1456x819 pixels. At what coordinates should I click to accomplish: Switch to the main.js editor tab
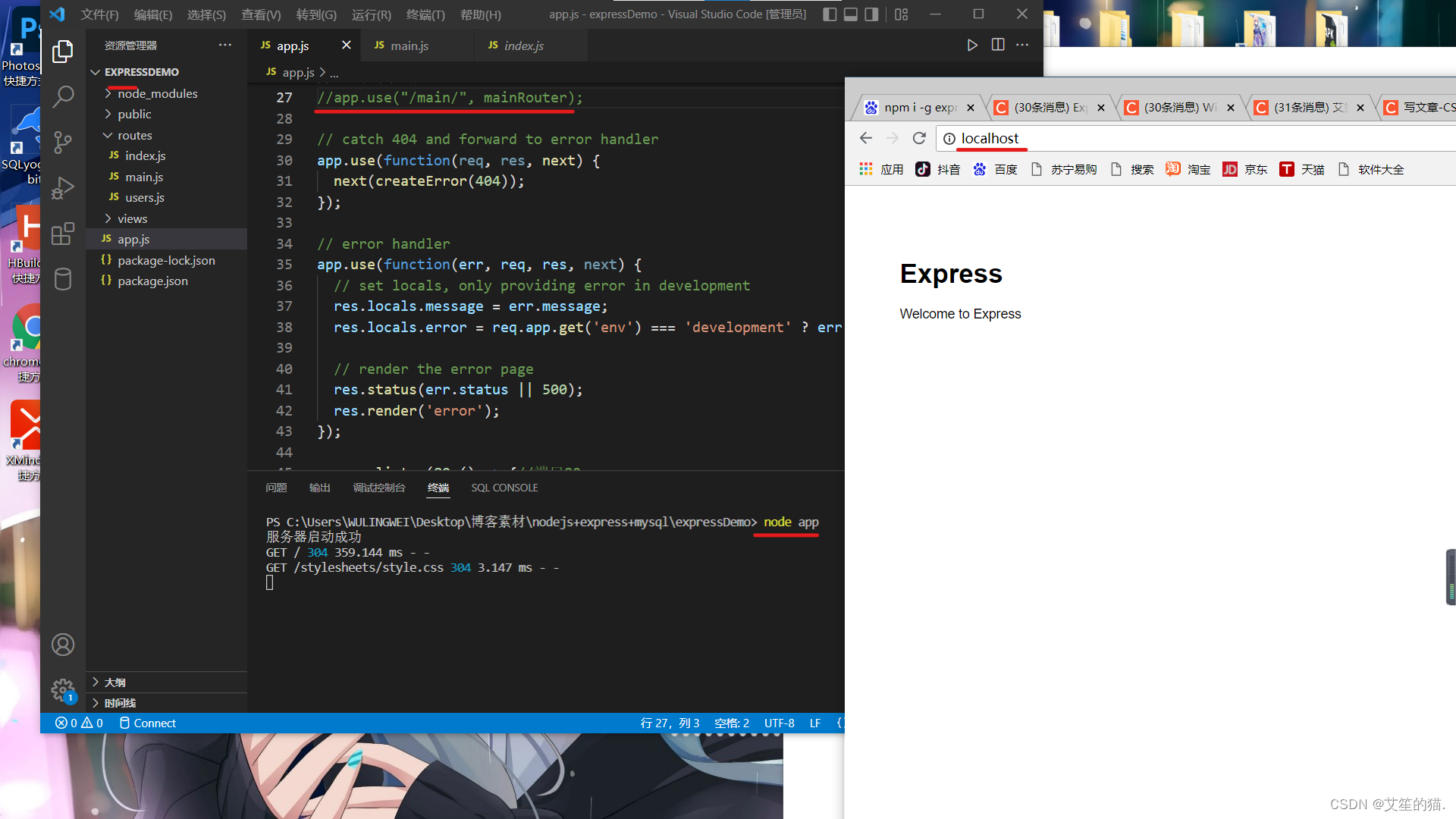(409, 45)
